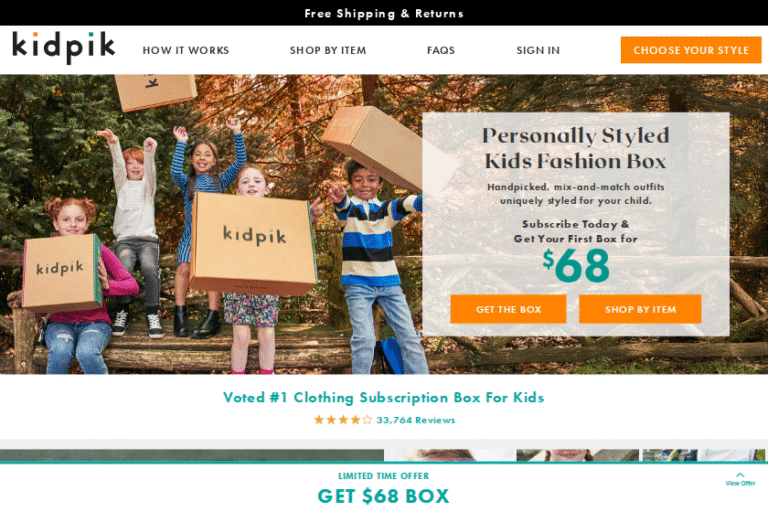Open the How It Works page
The height and width of the screenshot is (512, 768).
186,50
